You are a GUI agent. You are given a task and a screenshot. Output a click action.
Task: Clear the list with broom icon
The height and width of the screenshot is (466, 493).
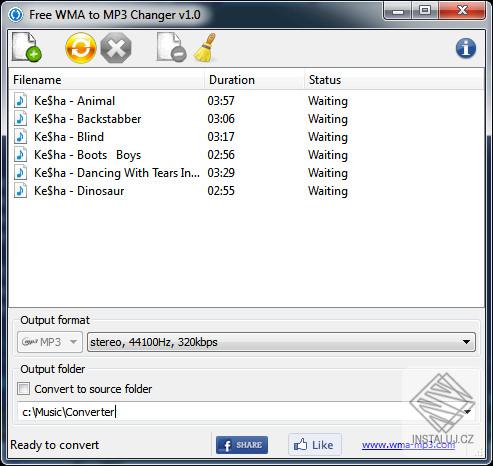[x=206, y=47]
